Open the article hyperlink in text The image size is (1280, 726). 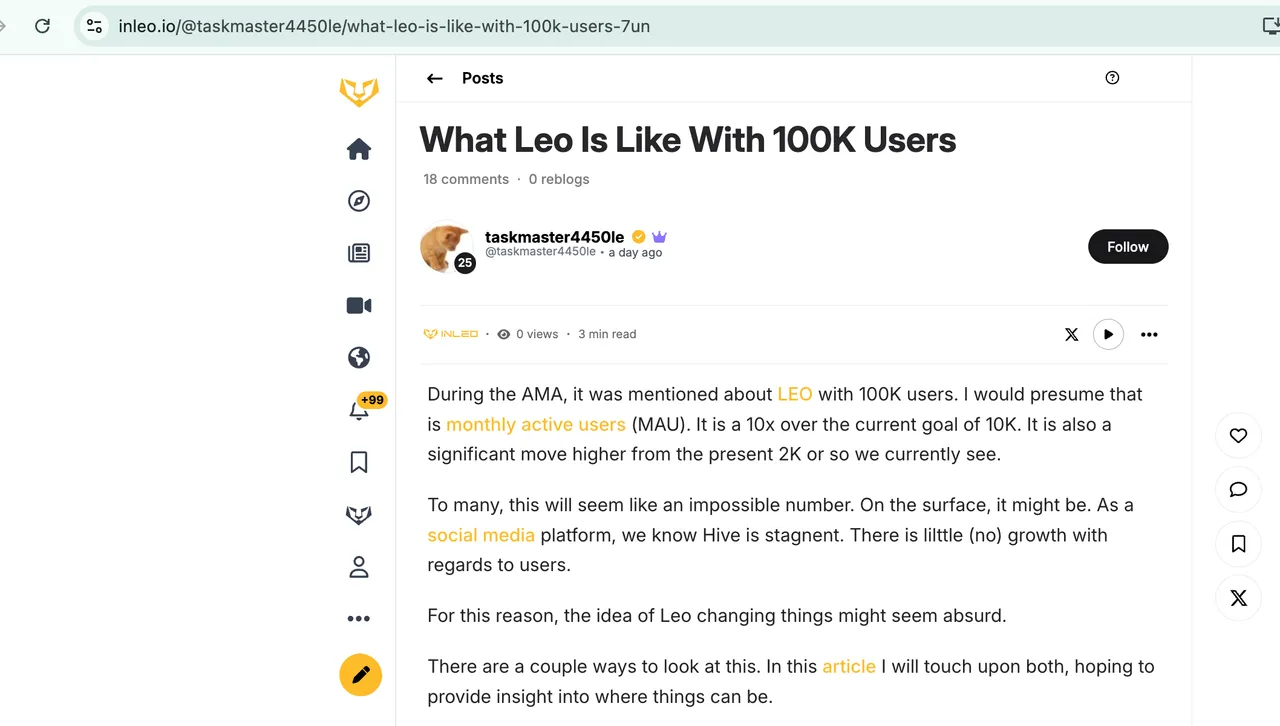coord(849,666)
